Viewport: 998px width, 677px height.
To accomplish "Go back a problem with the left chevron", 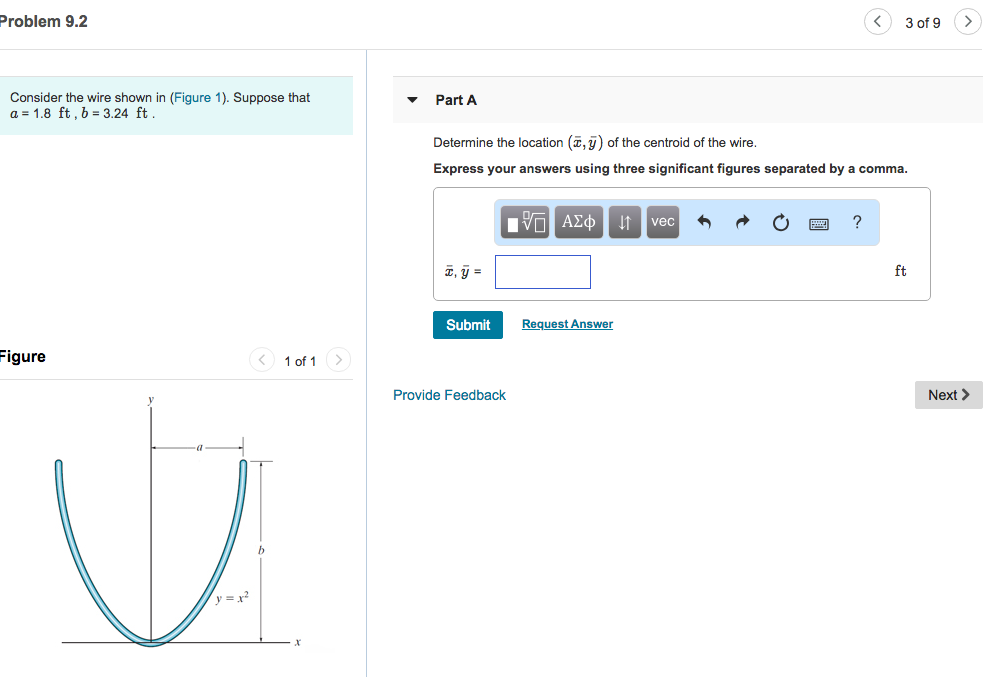I will [x=877, y=21].
